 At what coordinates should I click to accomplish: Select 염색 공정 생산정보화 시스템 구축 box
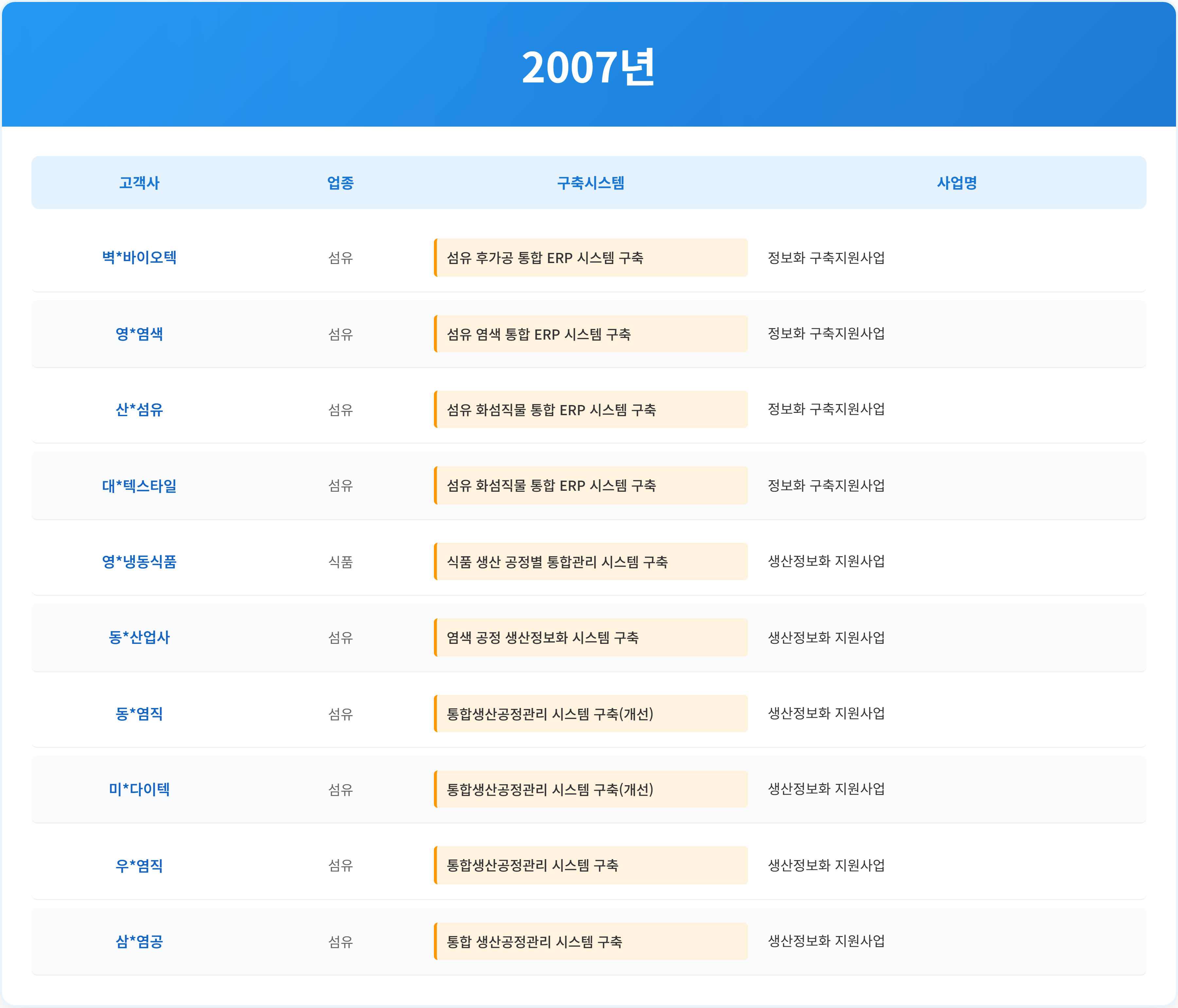pyautogui.click(x=591, y=637)
